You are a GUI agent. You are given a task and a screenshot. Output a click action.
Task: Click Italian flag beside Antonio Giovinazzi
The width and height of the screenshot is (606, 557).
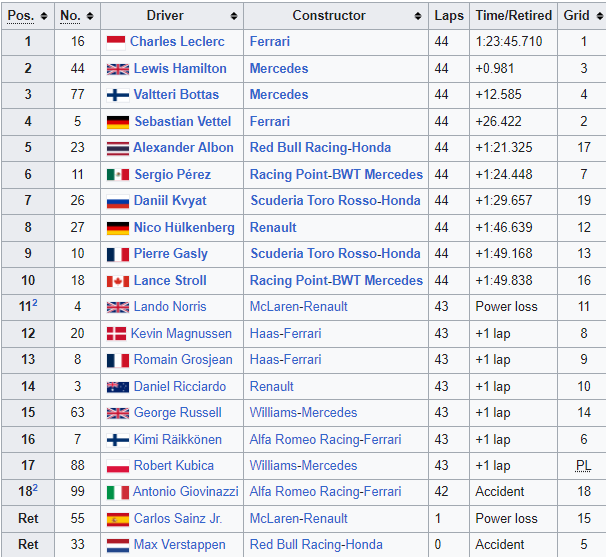tap(118, 493)
